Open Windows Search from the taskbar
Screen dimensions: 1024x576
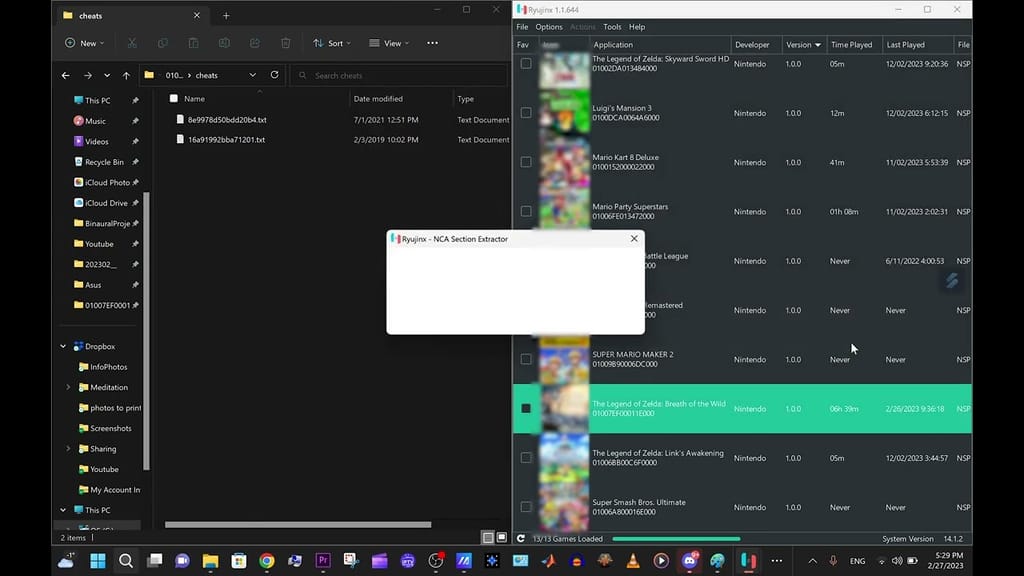tap(126, 561)
